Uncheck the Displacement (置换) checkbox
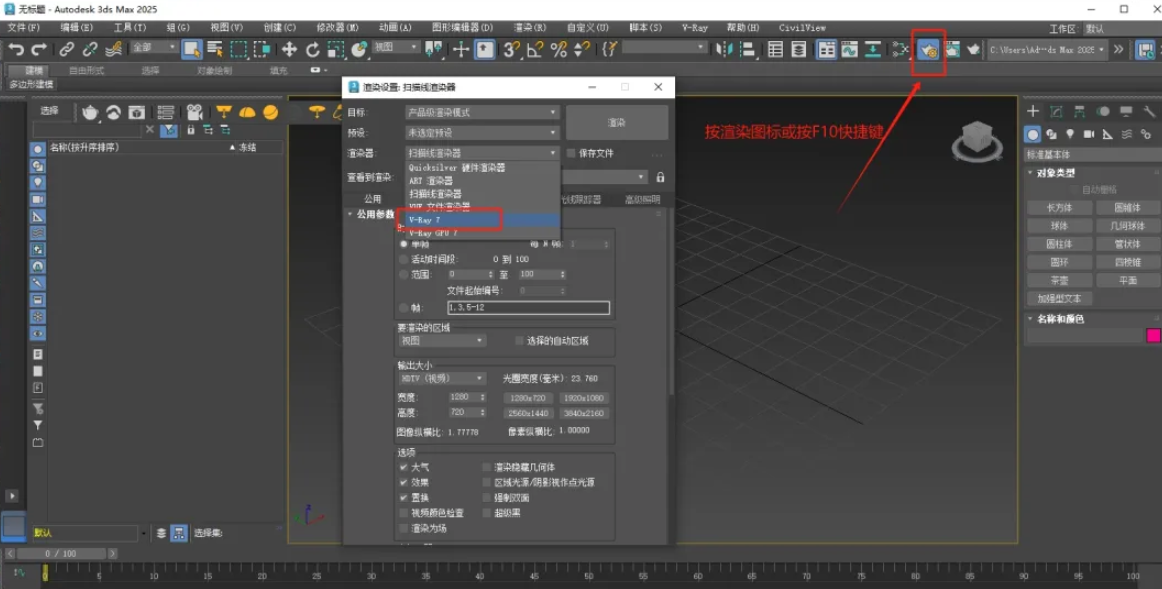This screenshot has height=589, width=1162. 404,497
